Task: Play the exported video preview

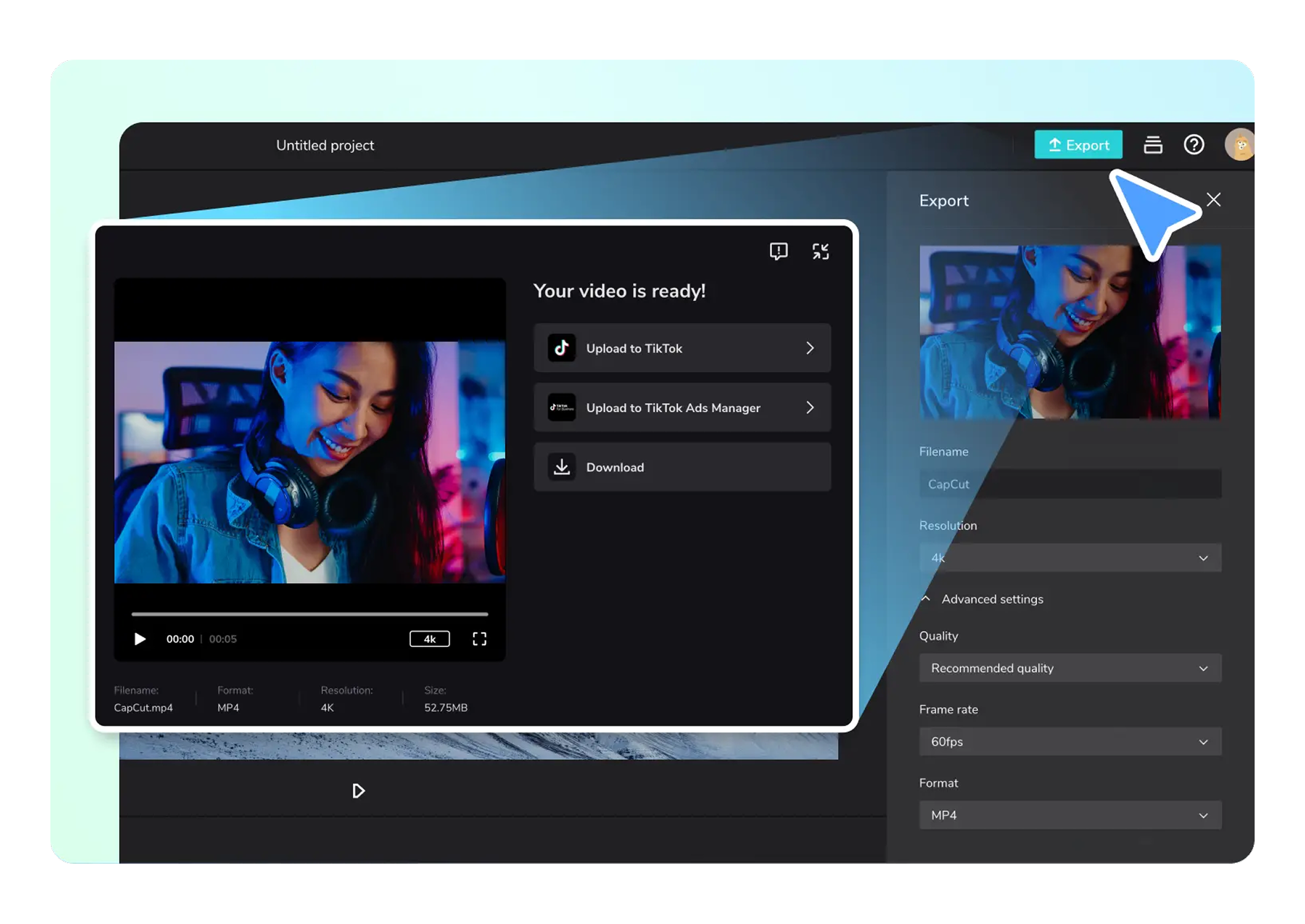Action: (139, 639)
